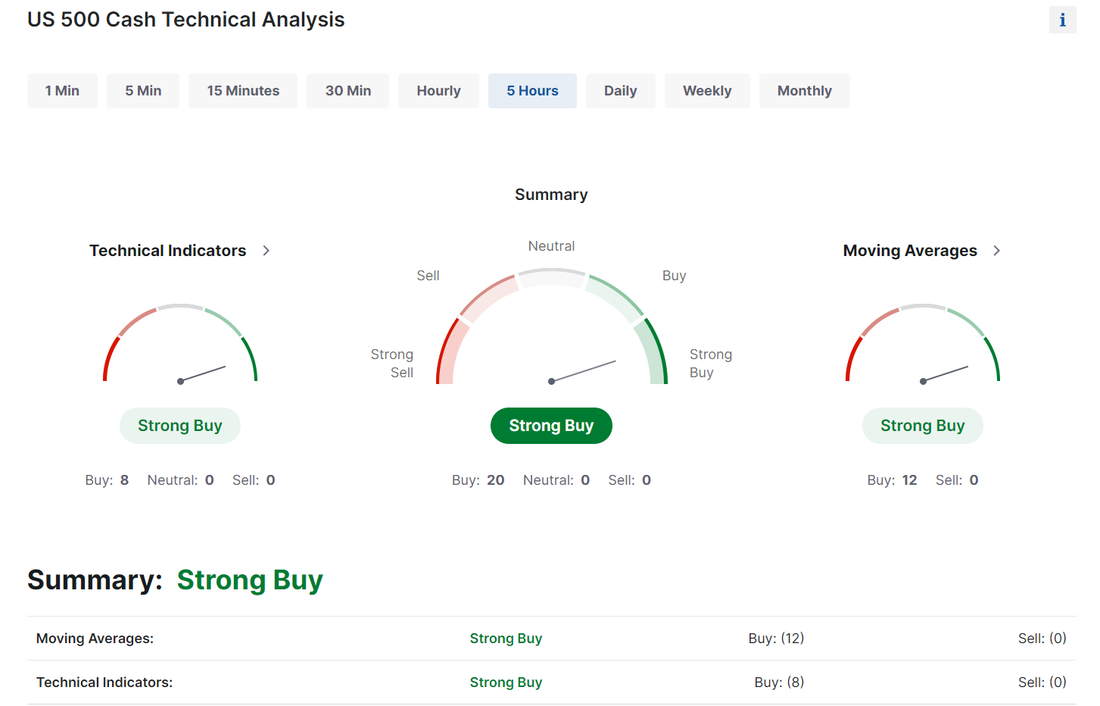
Task: Expand Technical Indicators chevron arrow
Action: click(x=266, y=250)
